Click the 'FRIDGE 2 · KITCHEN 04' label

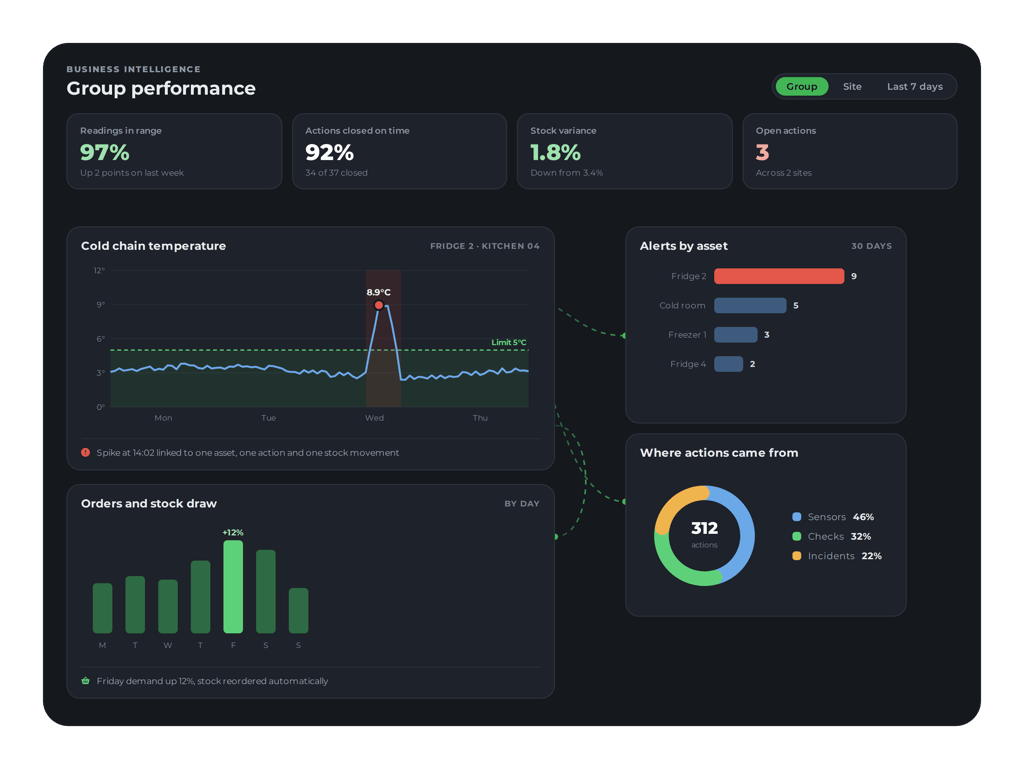point(485,246)
